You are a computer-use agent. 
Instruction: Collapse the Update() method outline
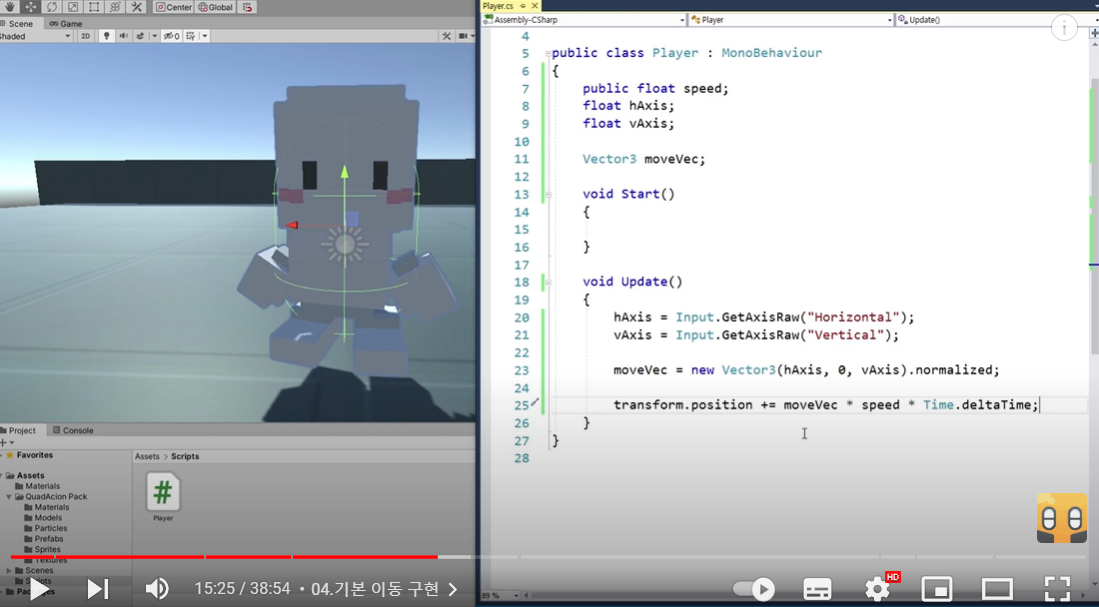click(x=548, y=282)
